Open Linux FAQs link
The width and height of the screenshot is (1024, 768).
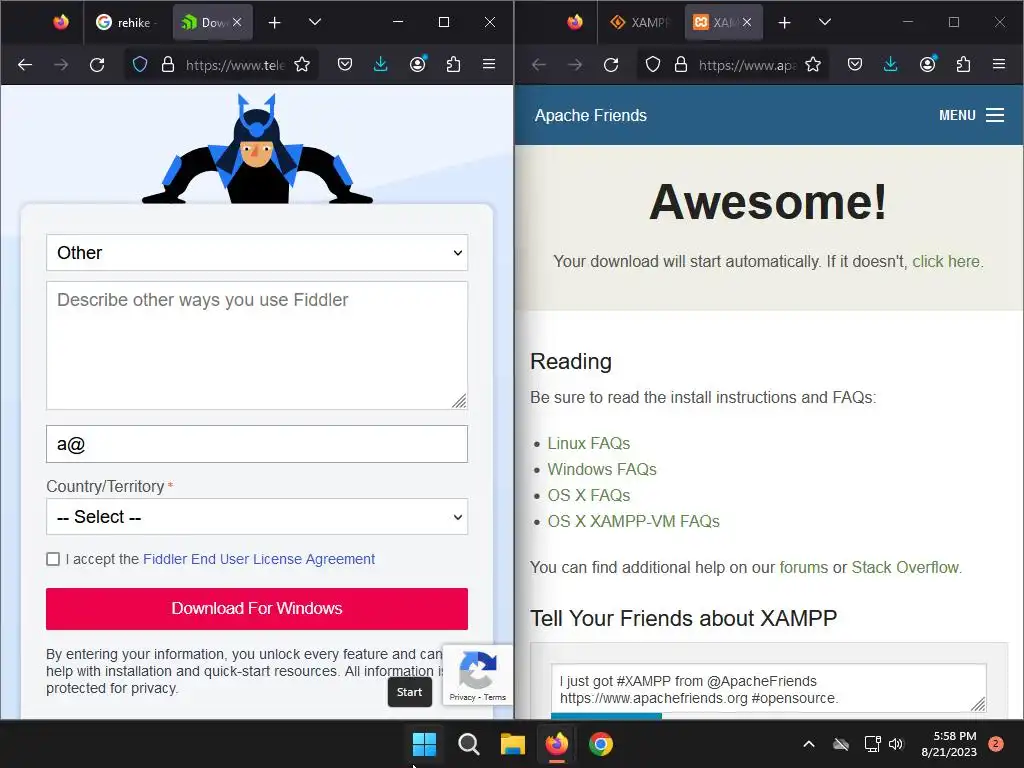[x=588, y=443]
